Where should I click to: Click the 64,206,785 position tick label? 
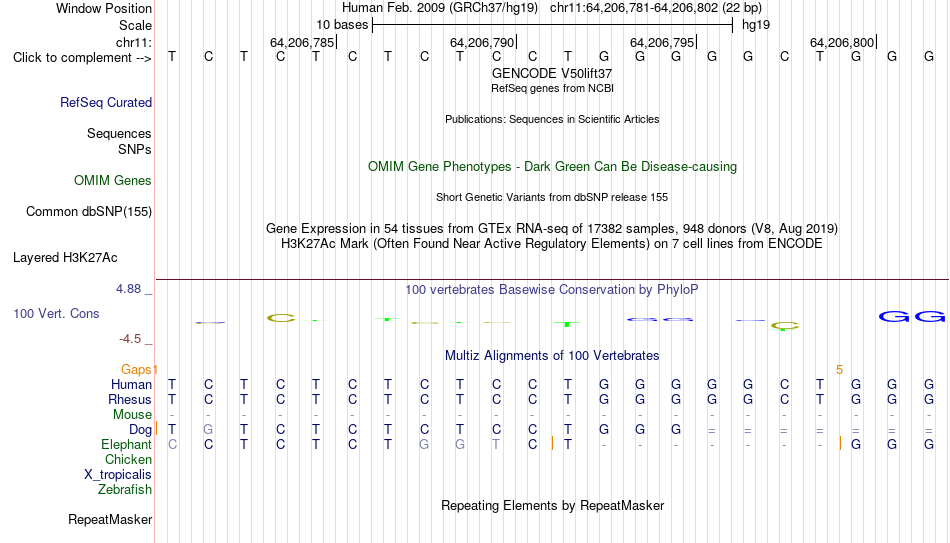pos(302,42)
